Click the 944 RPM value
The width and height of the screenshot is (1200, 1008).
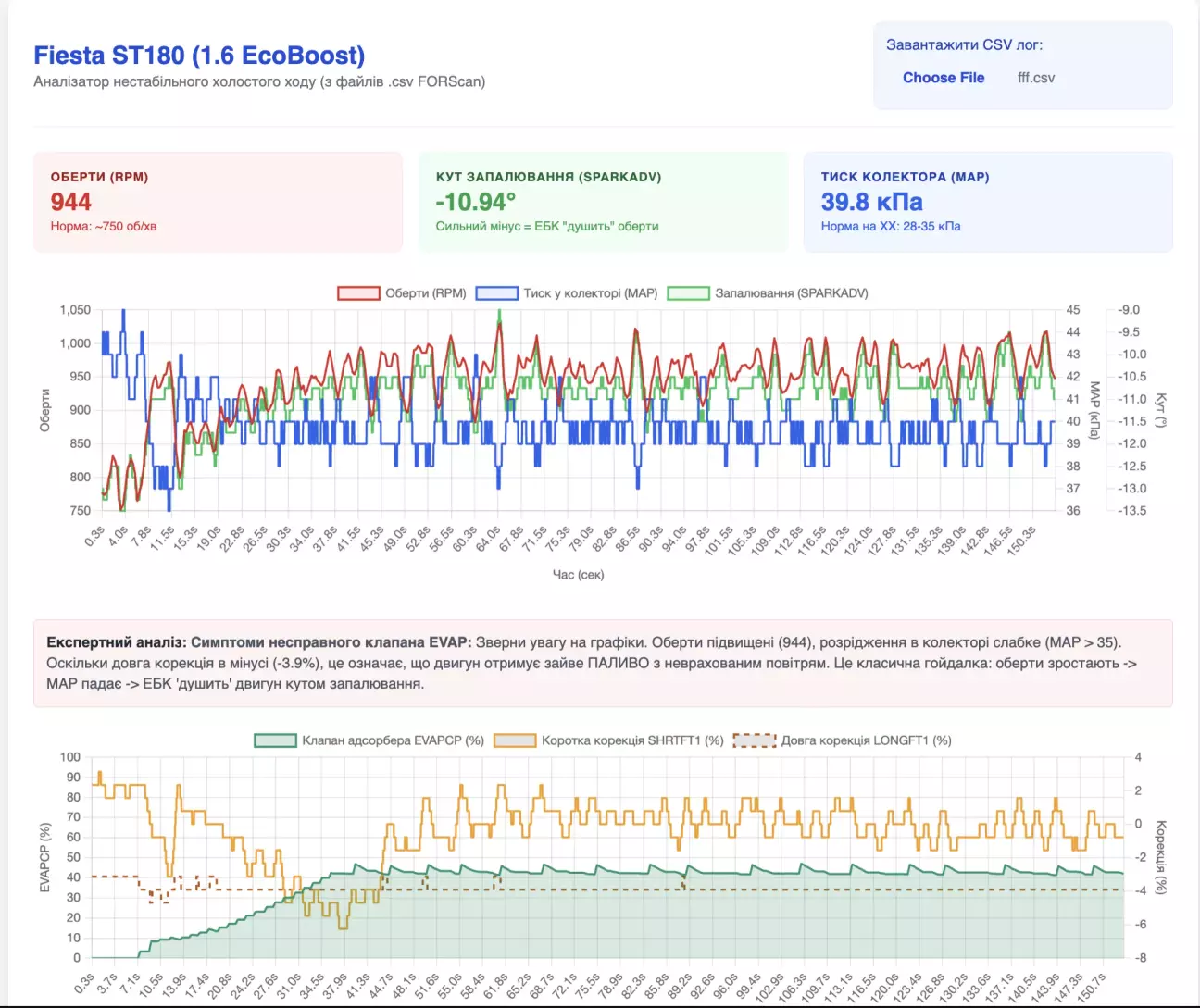[x=71, y=202]
